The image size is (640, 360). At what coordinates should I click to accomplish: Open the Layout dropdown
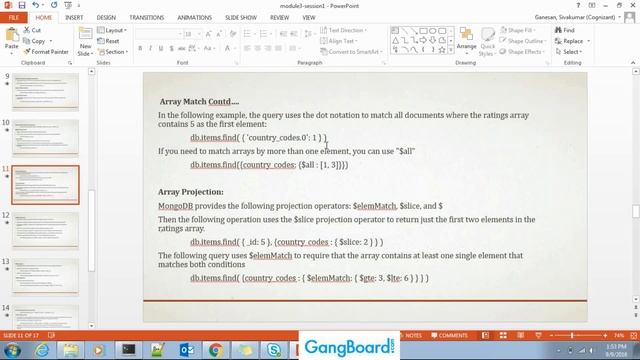112,30
